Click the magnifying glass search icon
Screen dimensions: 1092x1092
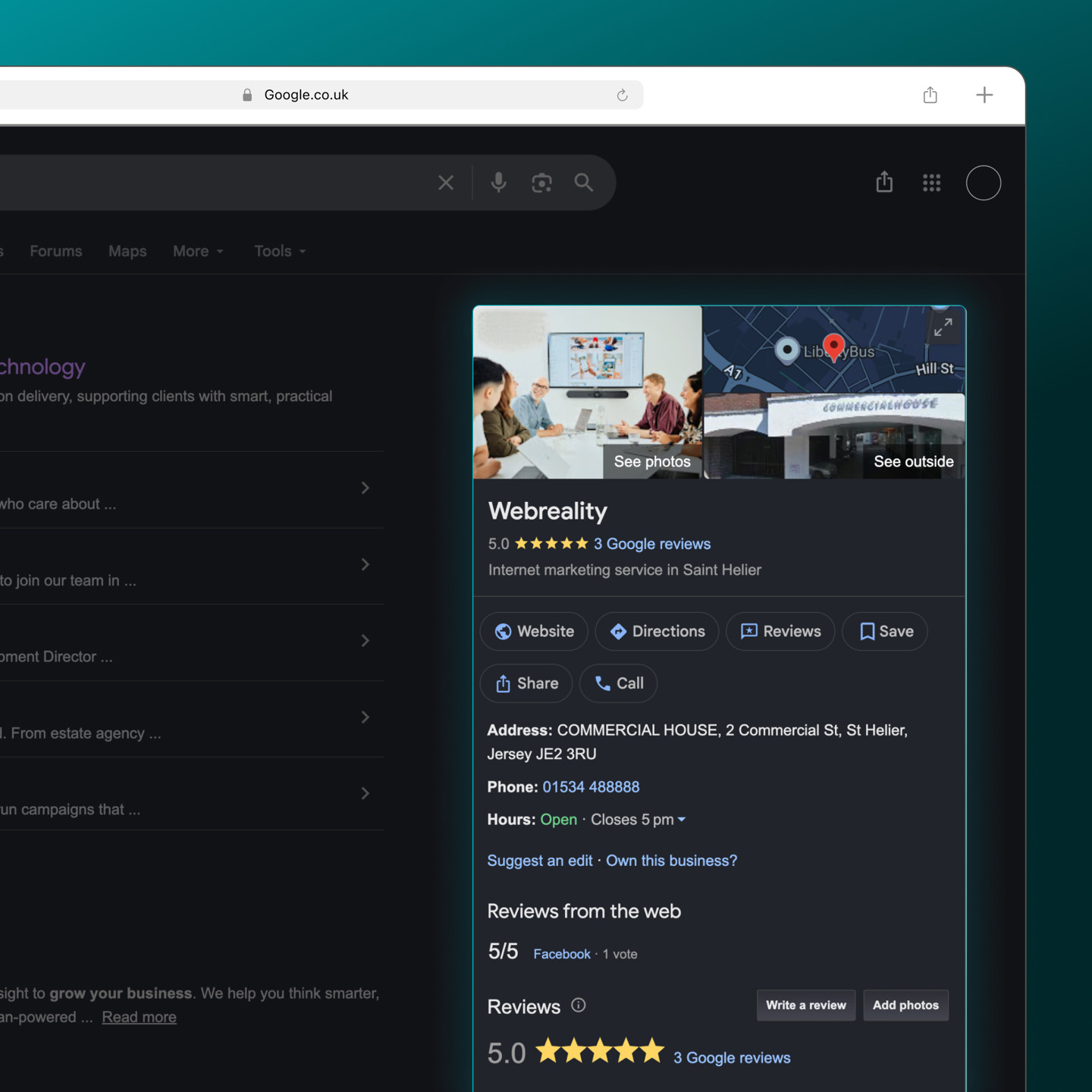584,183
